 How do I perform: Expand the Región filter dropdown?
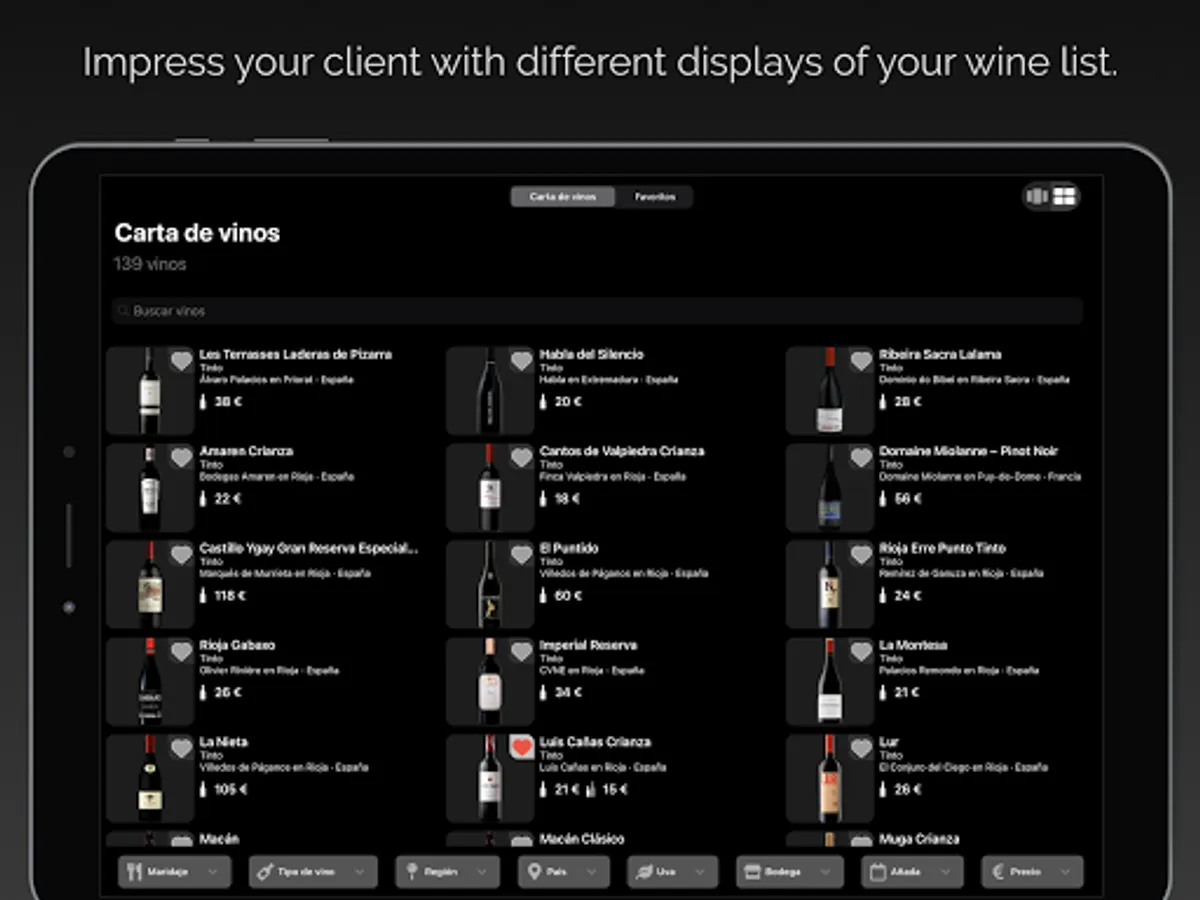pyautogui.click(x=447, y=872)
